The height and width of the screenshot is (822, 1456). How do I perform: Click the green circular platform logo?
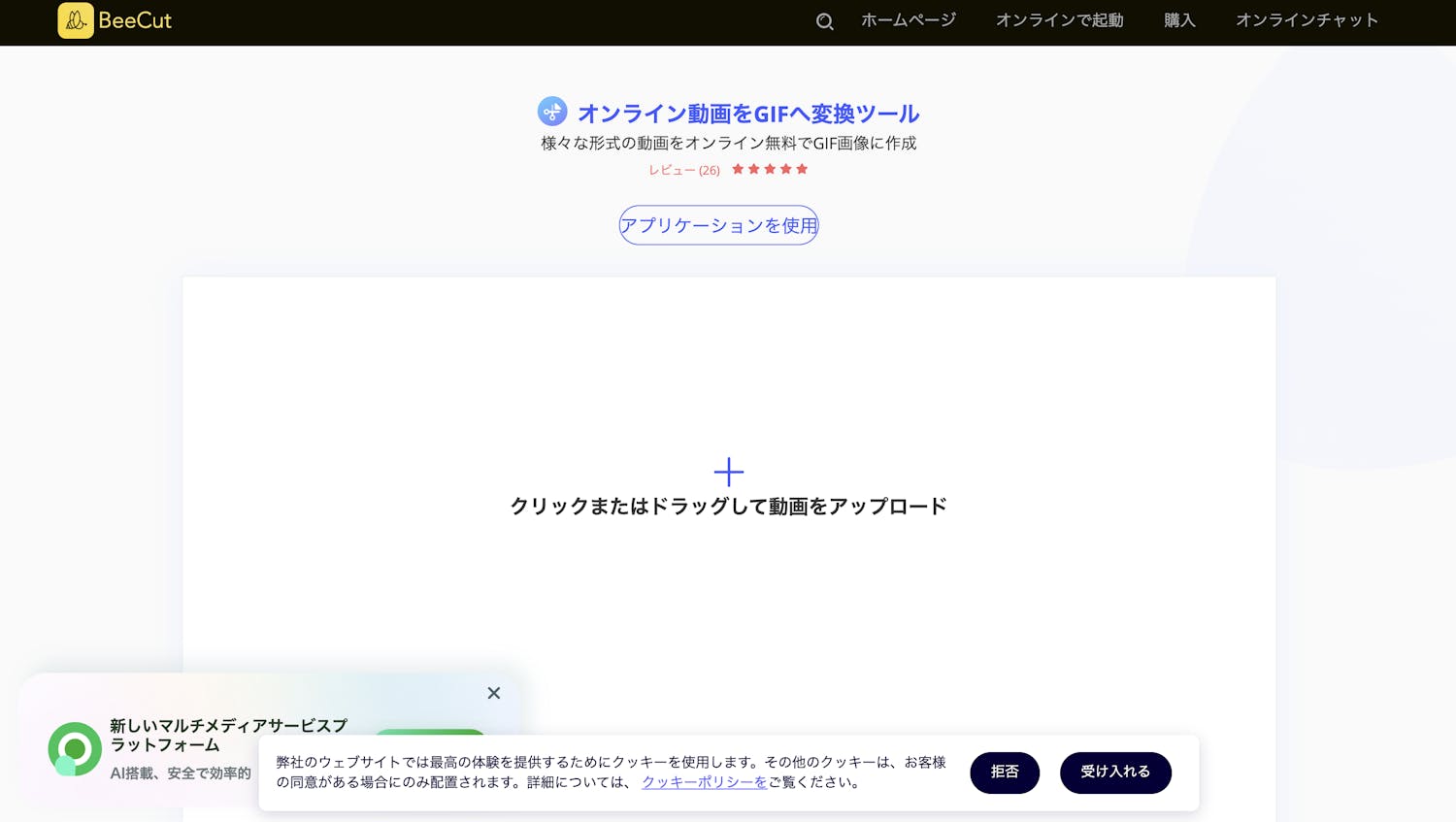75,749
